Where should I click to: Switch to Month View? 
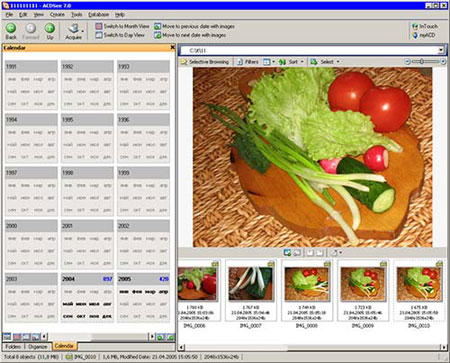coord(122,26)
